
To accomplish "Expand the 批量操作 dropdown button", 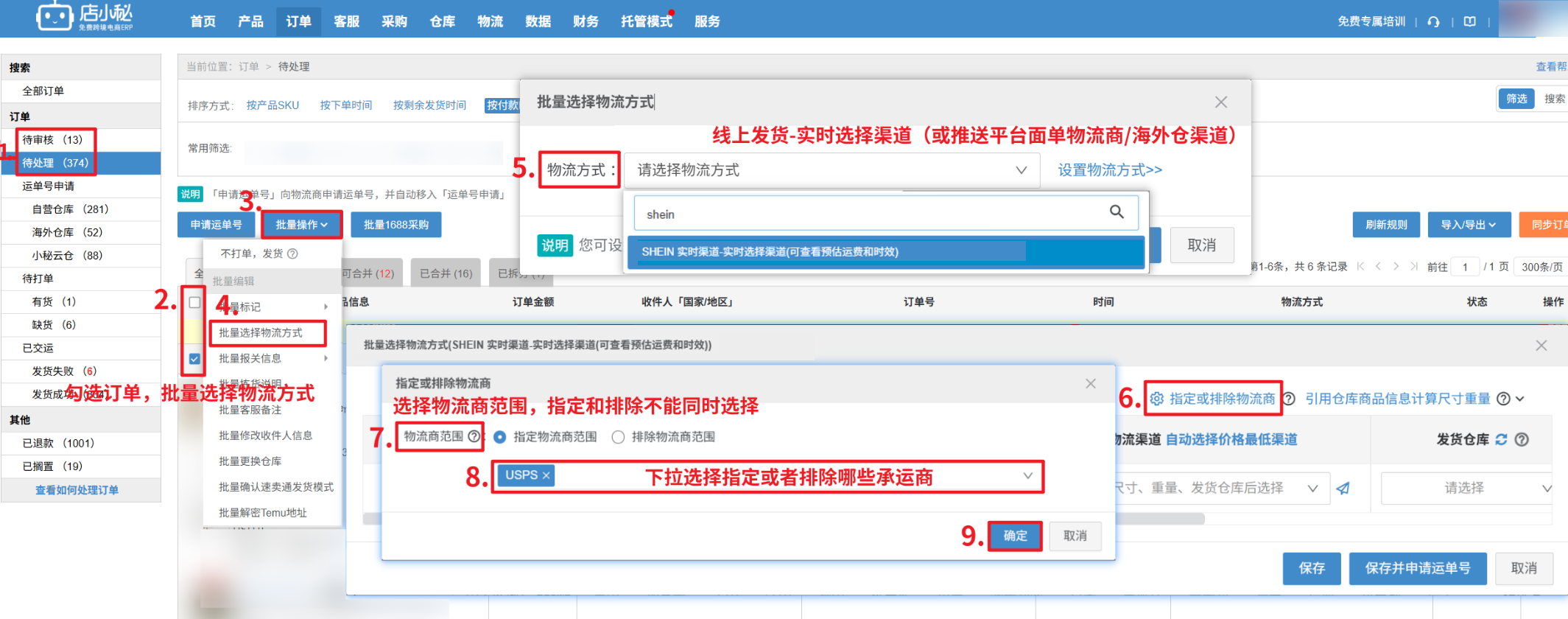I will pyautogui.click(x=301, y=225).
